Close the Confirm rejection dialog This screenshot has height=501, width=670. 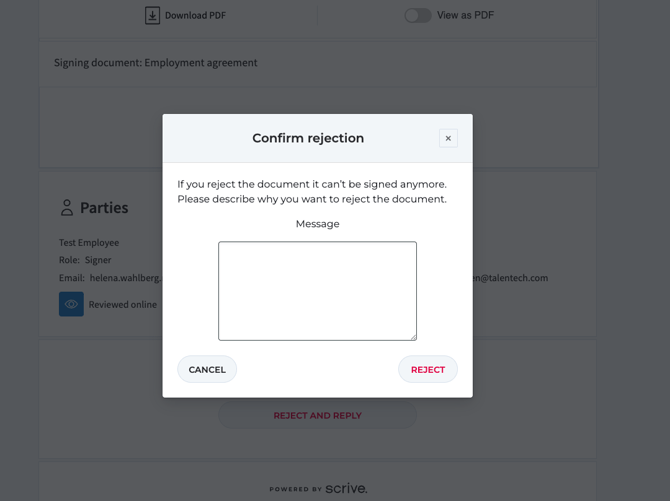coord(448,138)
